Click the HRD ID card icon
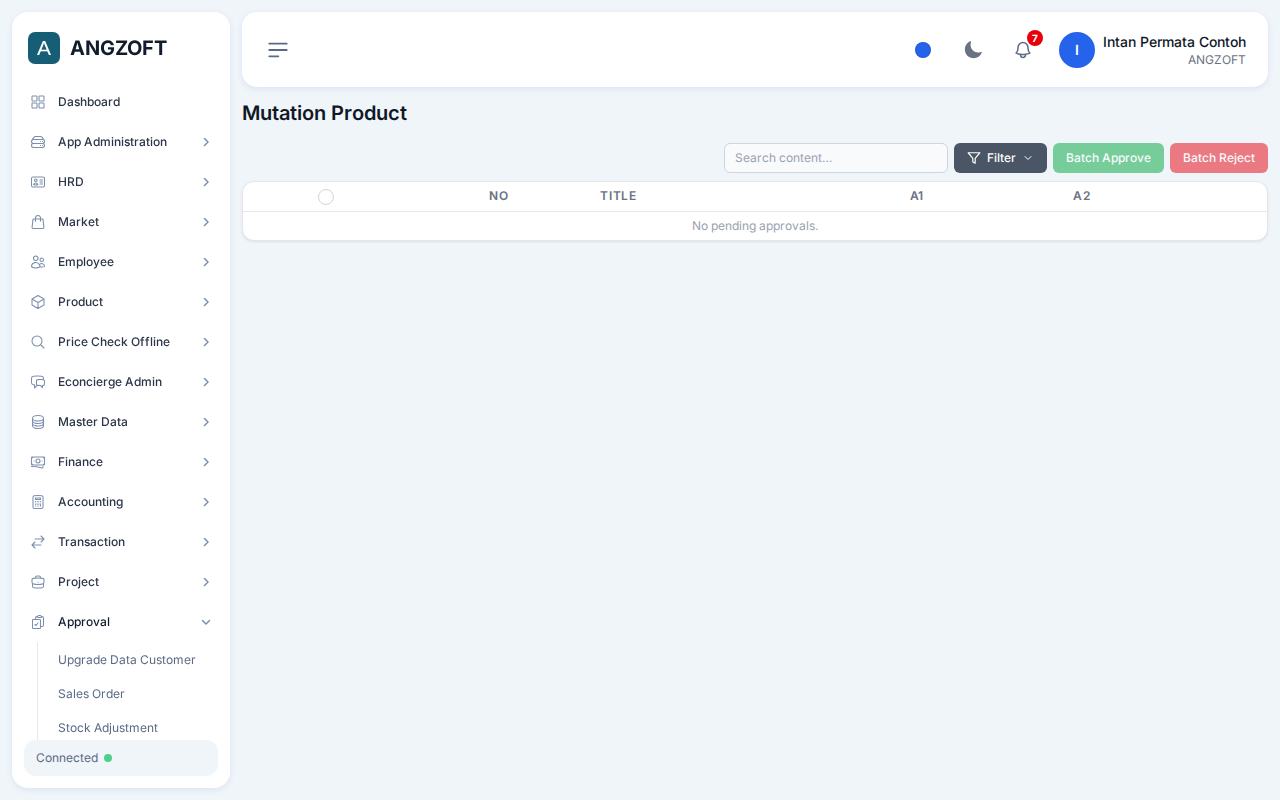Viewport: 1280px width, 800px height. [x=38, y=182]
